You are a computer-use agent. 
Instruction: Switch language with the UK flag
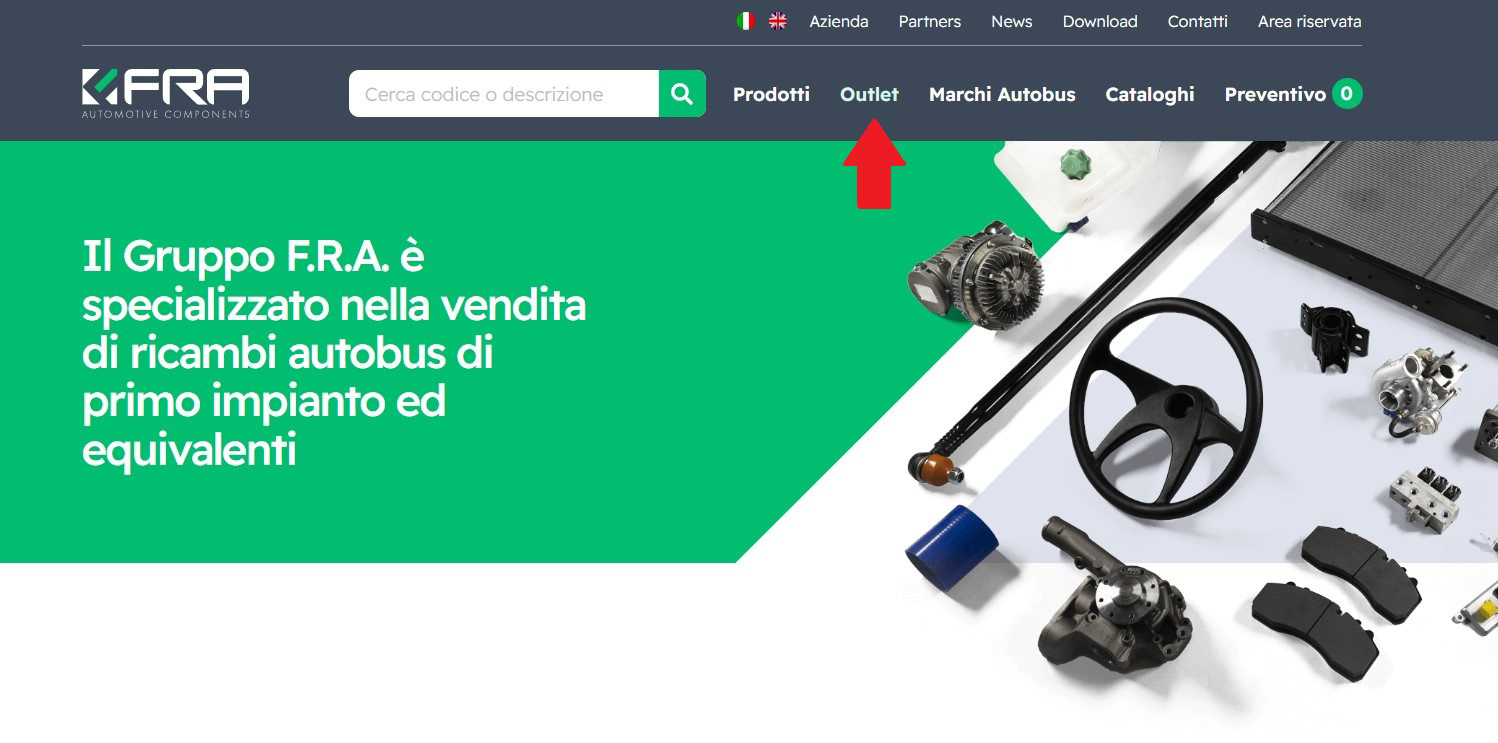(777, 21)
